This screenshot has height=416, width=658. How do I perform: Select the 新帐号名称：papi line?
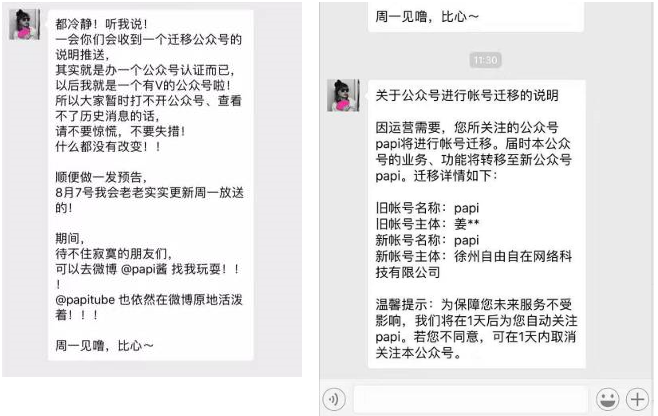pyautogui.click(x=427, y=240)
